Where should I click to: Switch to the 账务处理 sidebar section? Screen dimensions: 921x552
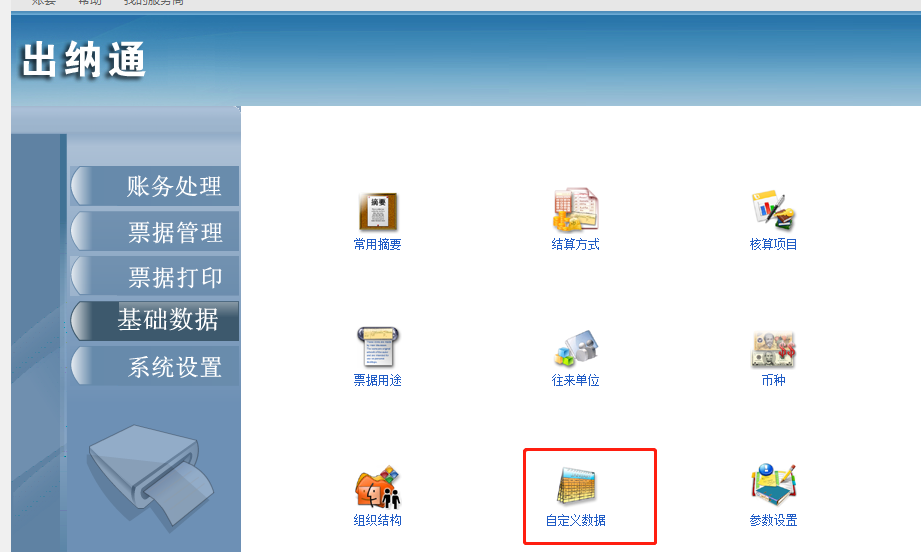155,186
